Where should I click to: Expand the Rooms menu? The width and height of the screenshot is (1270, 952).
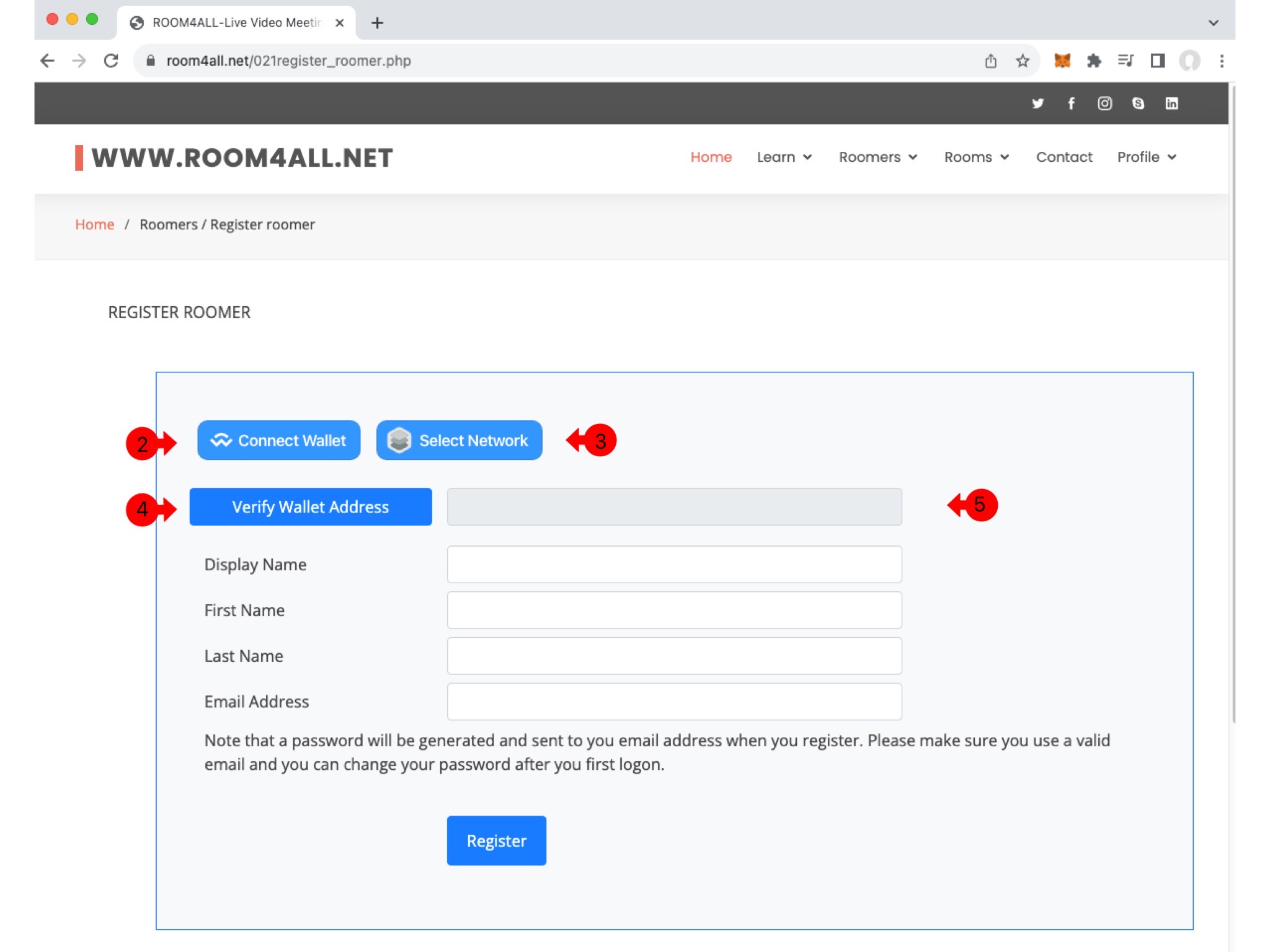click(976, 157)
